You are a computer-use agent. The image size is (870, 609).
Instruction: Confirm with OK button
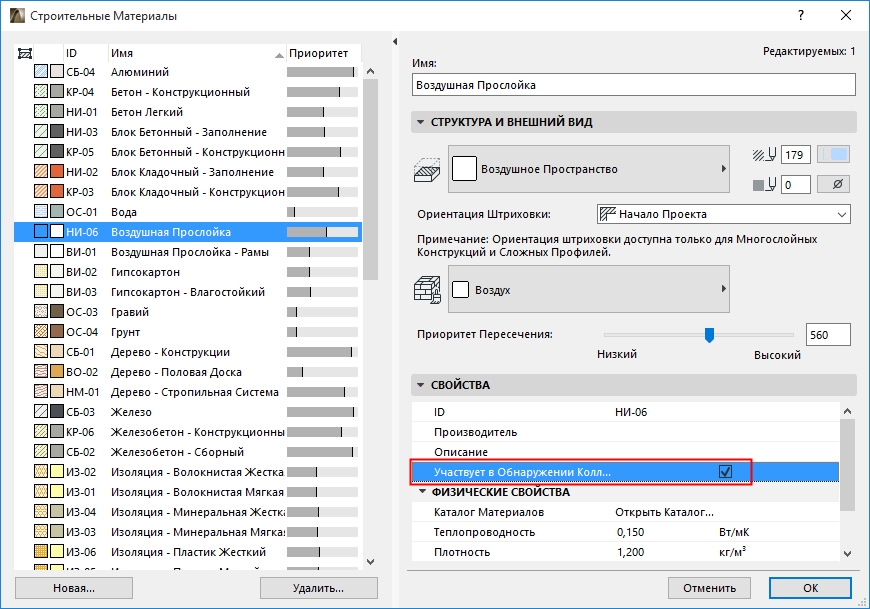click(x=810, y=588)
